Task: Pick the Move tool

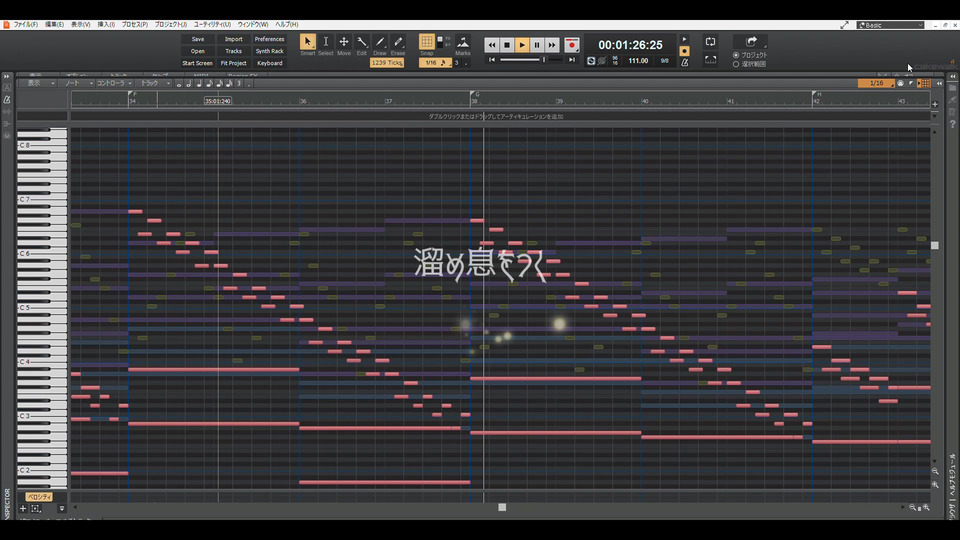Action: (344, 42)
